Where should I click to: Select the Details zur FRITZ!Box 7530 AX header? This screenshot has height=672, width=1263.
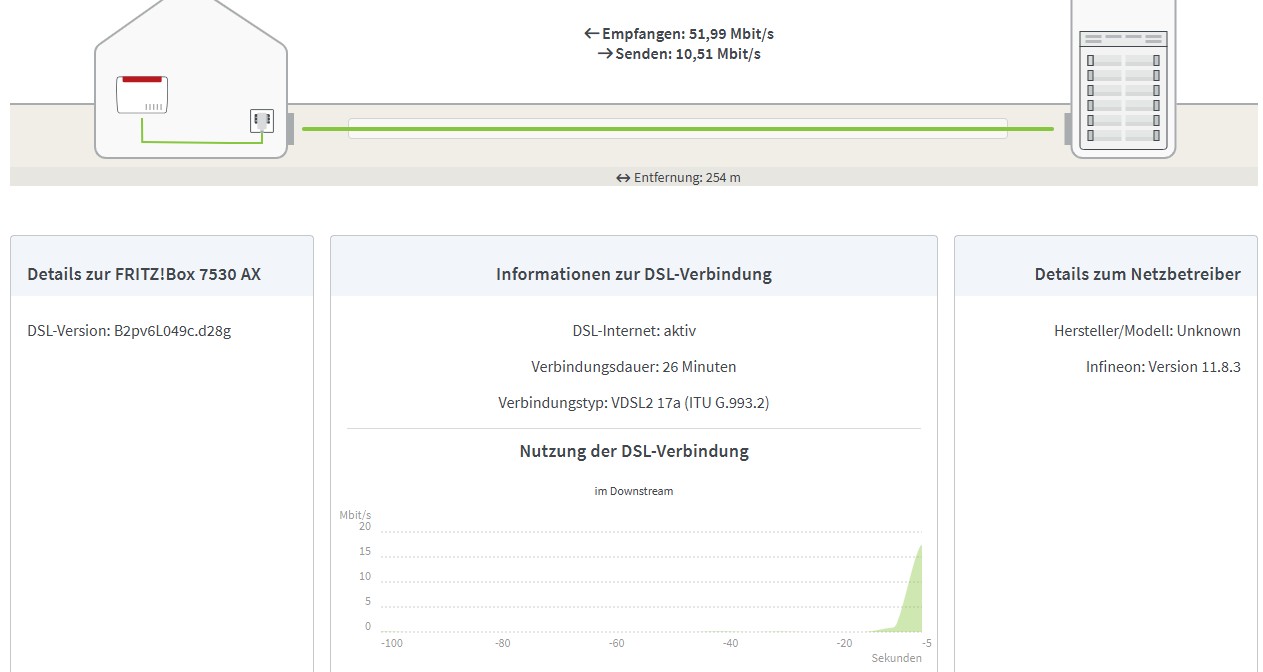coord(144,274)
